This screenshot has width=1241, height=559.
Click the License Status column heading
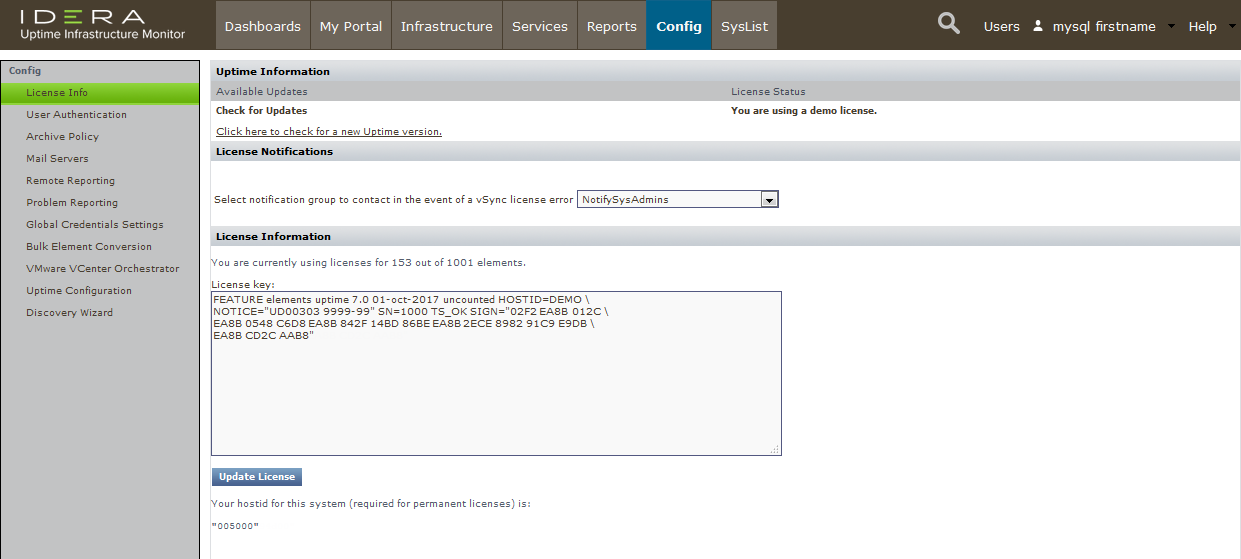tap(768, 92)
